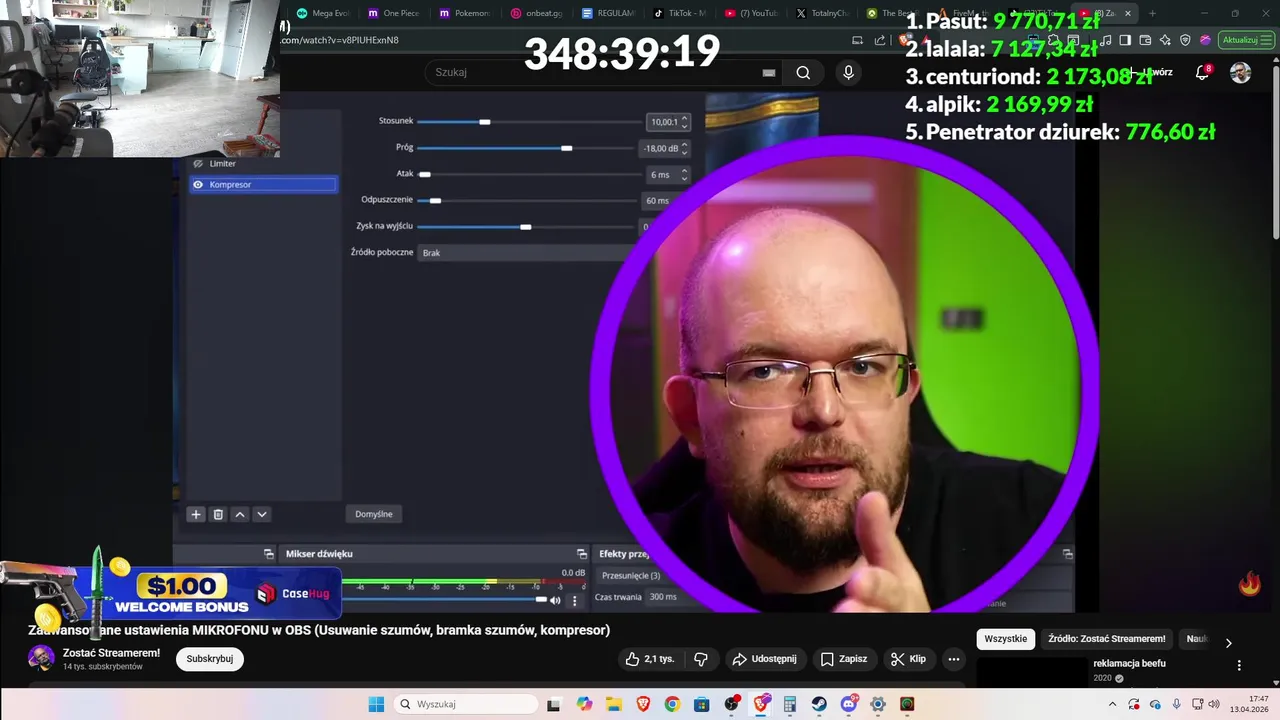Viewport: 1280px width, 720px height.
Task: Click Klip button
Action: pos(908,659)
